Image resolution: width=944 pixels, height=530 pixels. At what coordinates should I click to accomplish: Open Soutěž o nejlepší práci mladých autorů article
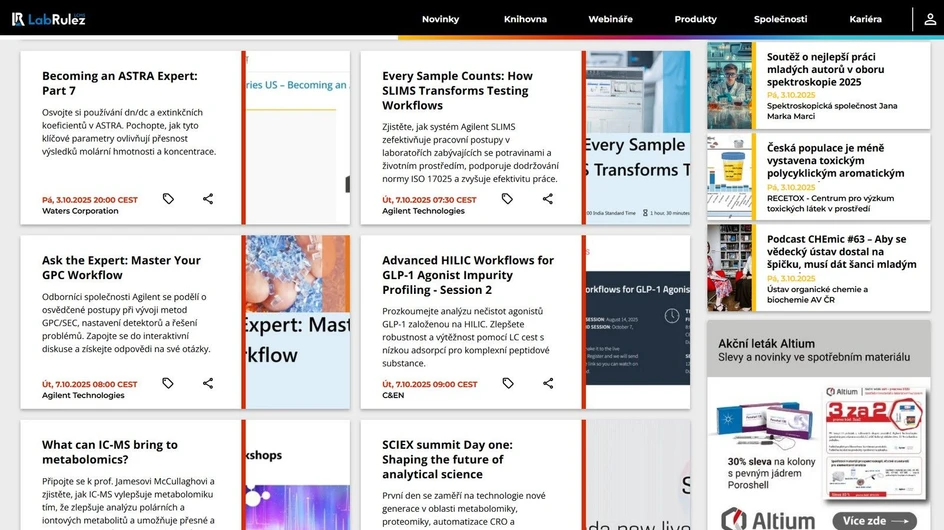point(825,69)
